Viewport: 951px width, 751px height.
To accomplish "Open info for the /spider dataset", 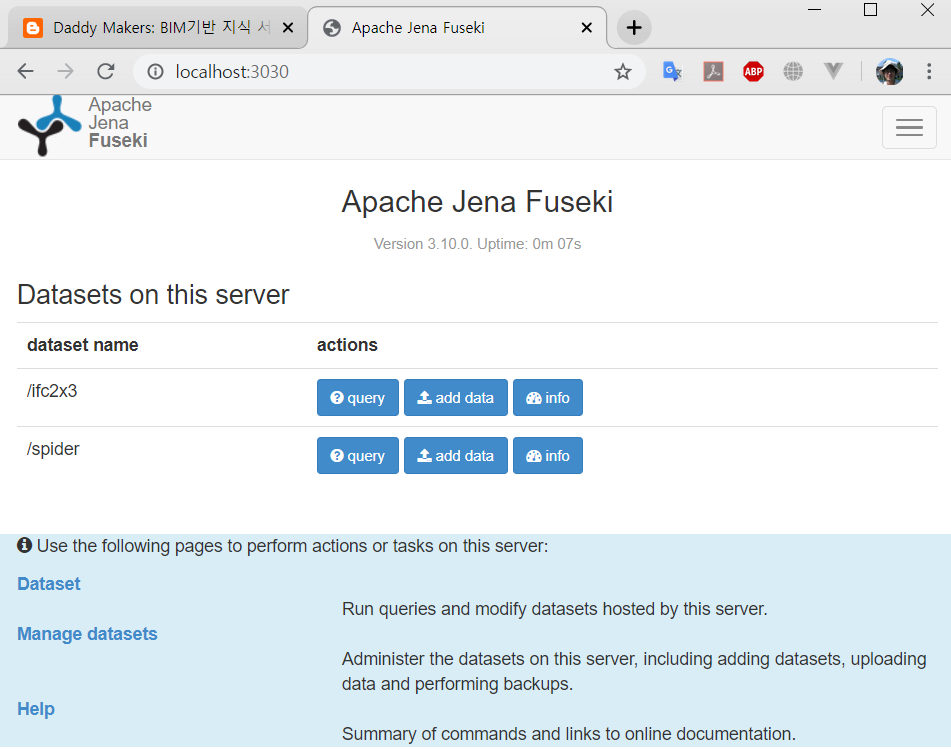I will pos(548,456).
